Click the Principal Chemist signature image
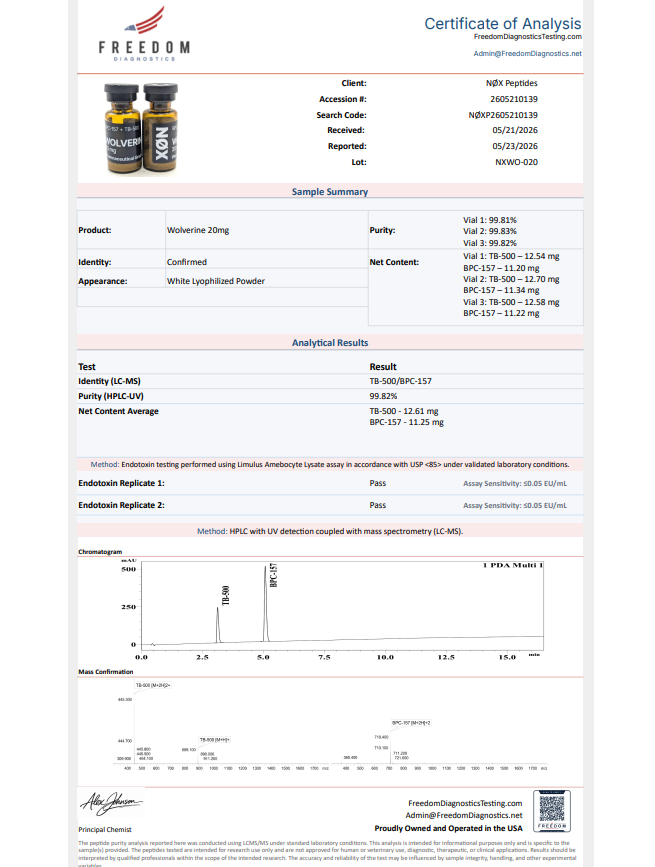The width and height of the screenshot is (655, 867). pyautogui.click(x=111, y=803)
